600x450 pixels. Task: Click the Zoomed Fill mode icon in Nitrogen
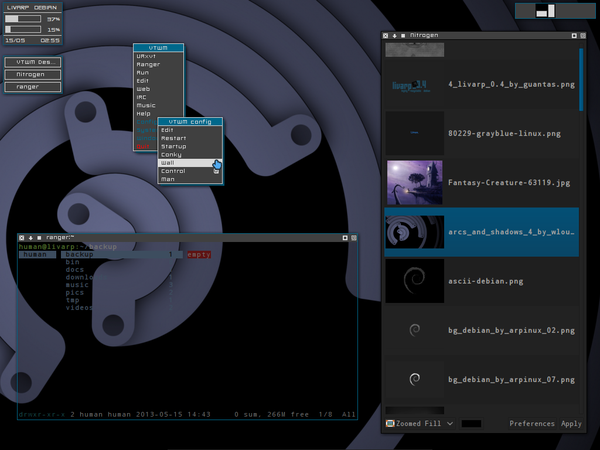point(390,423)
